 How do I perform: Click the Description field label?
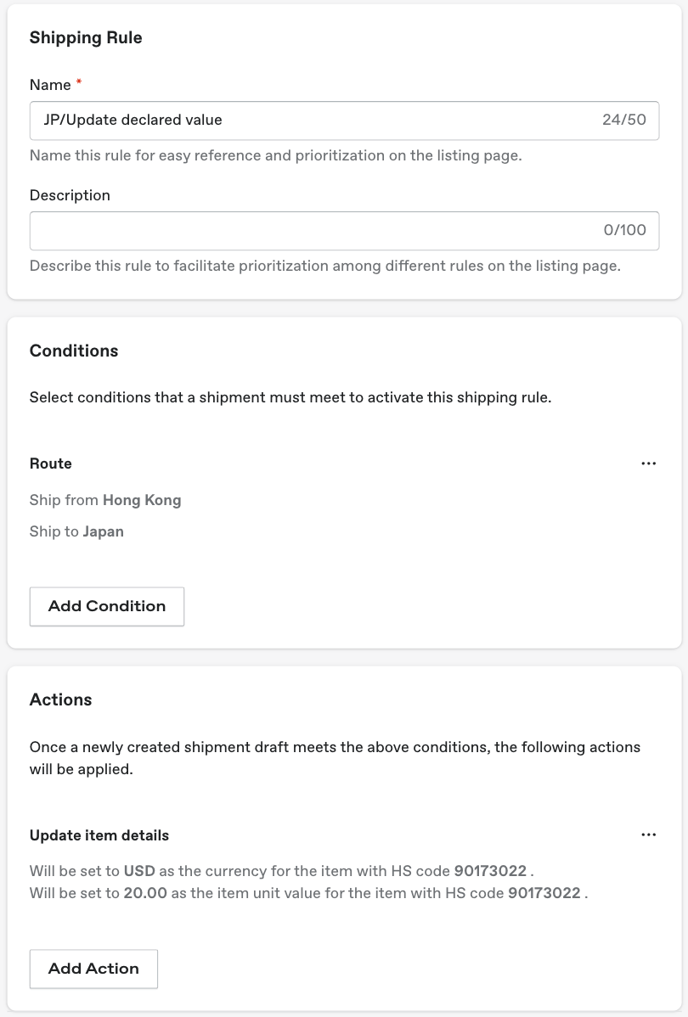click(x=70, y=195)
